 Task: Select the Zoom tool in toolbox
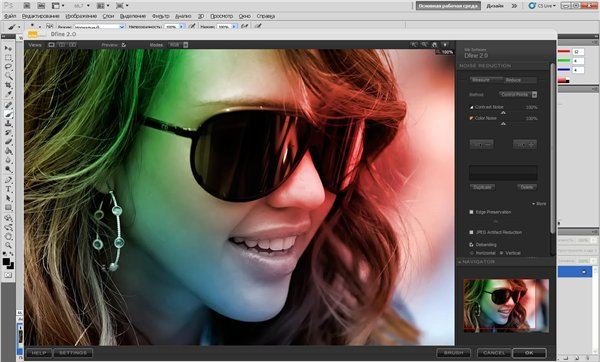coord(8,245)
